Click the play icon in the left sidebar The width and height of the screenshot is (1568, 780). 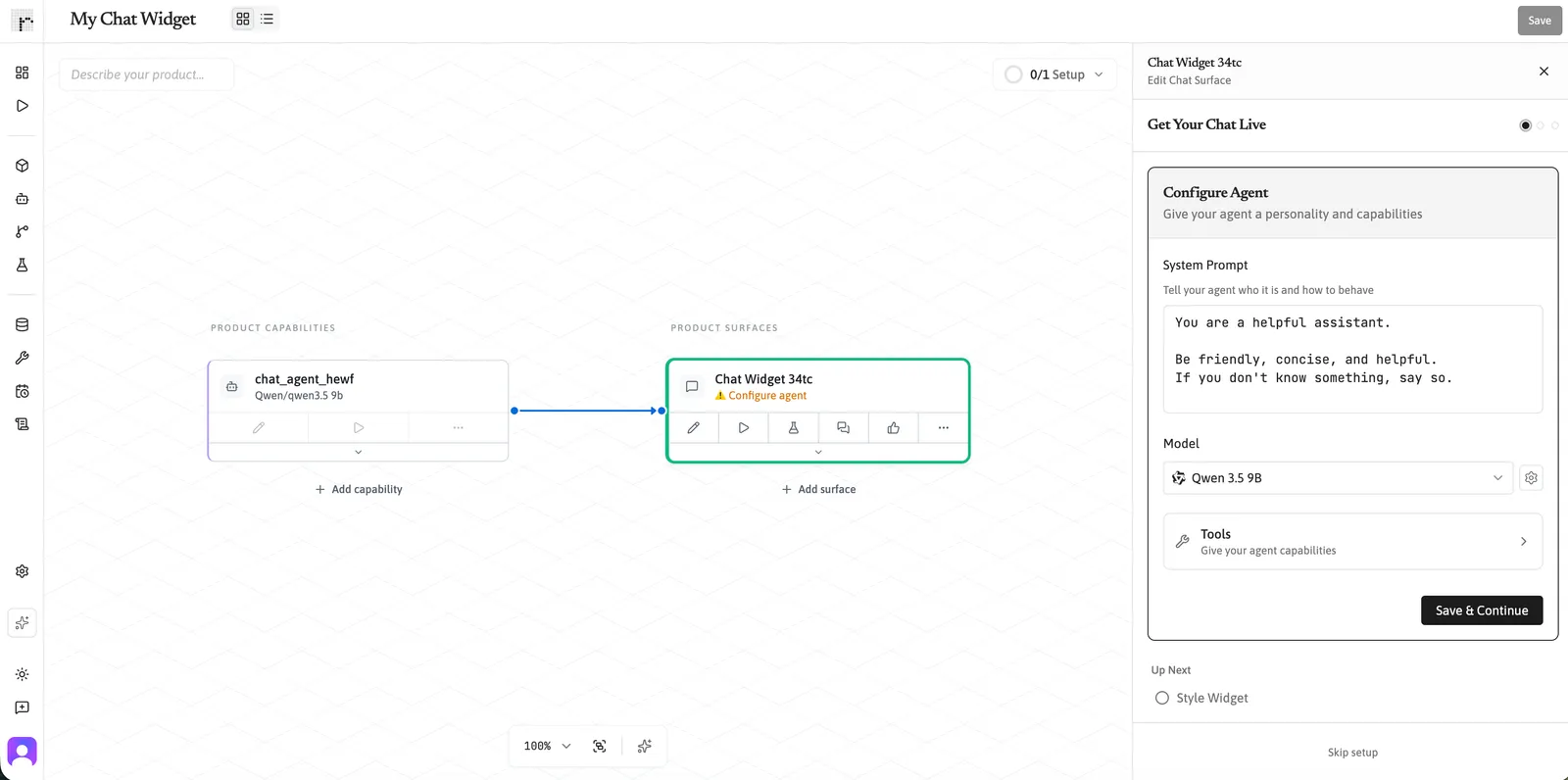pyautogui.click(x=22, y=106)
